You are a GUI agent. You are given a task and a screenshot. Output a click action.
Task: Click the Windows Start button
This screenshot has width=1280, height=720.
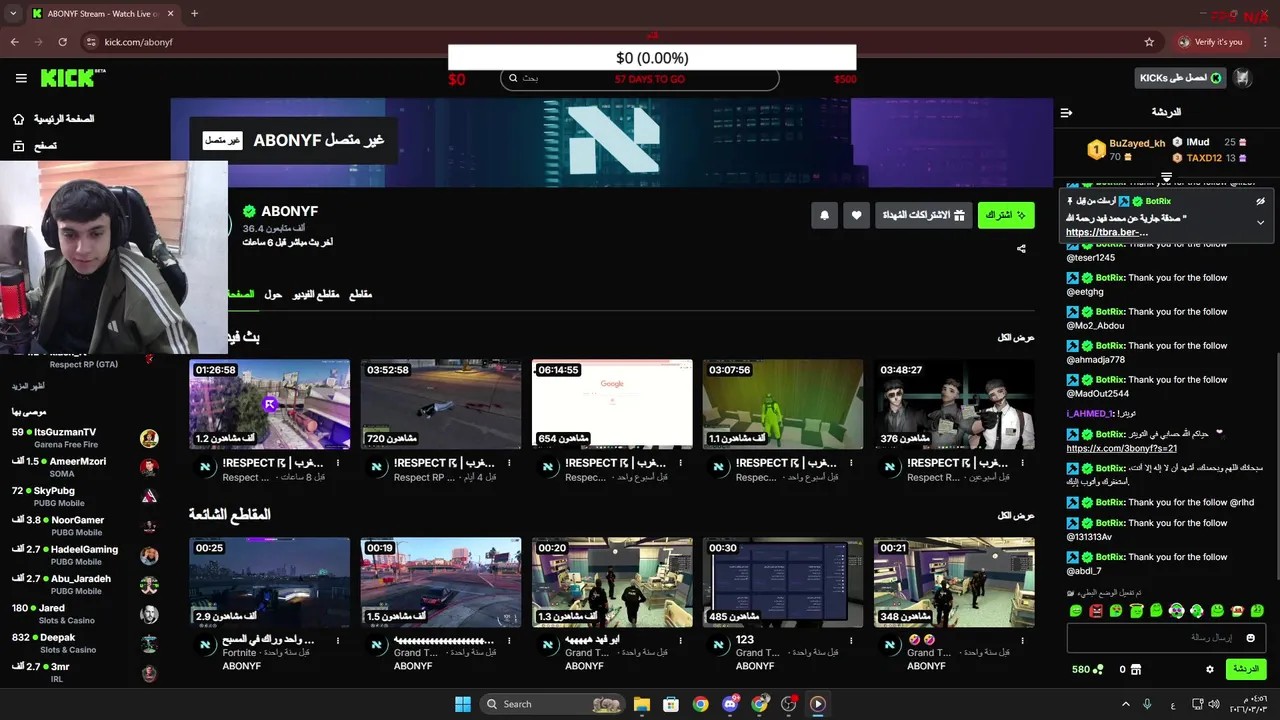pos(463,704)
